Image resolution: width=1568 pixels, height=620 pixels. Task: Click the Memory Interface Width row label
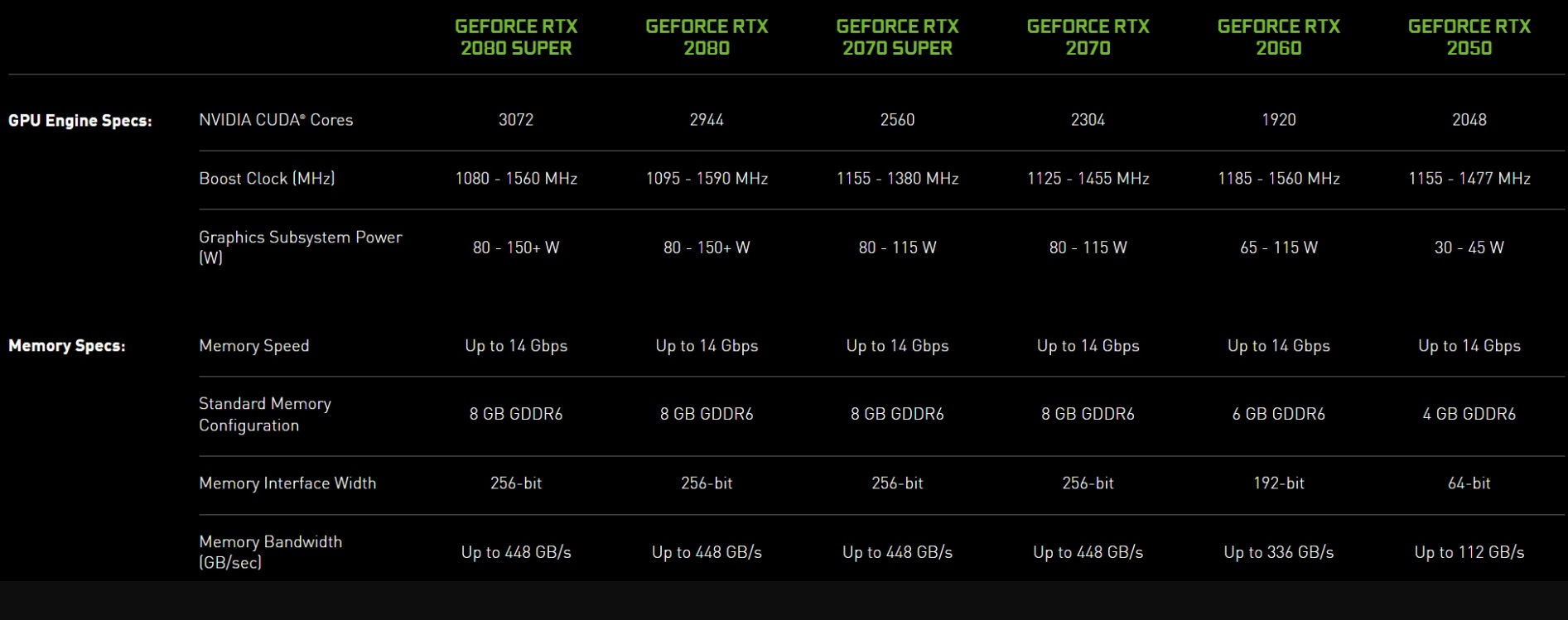[x=287, y=483]
